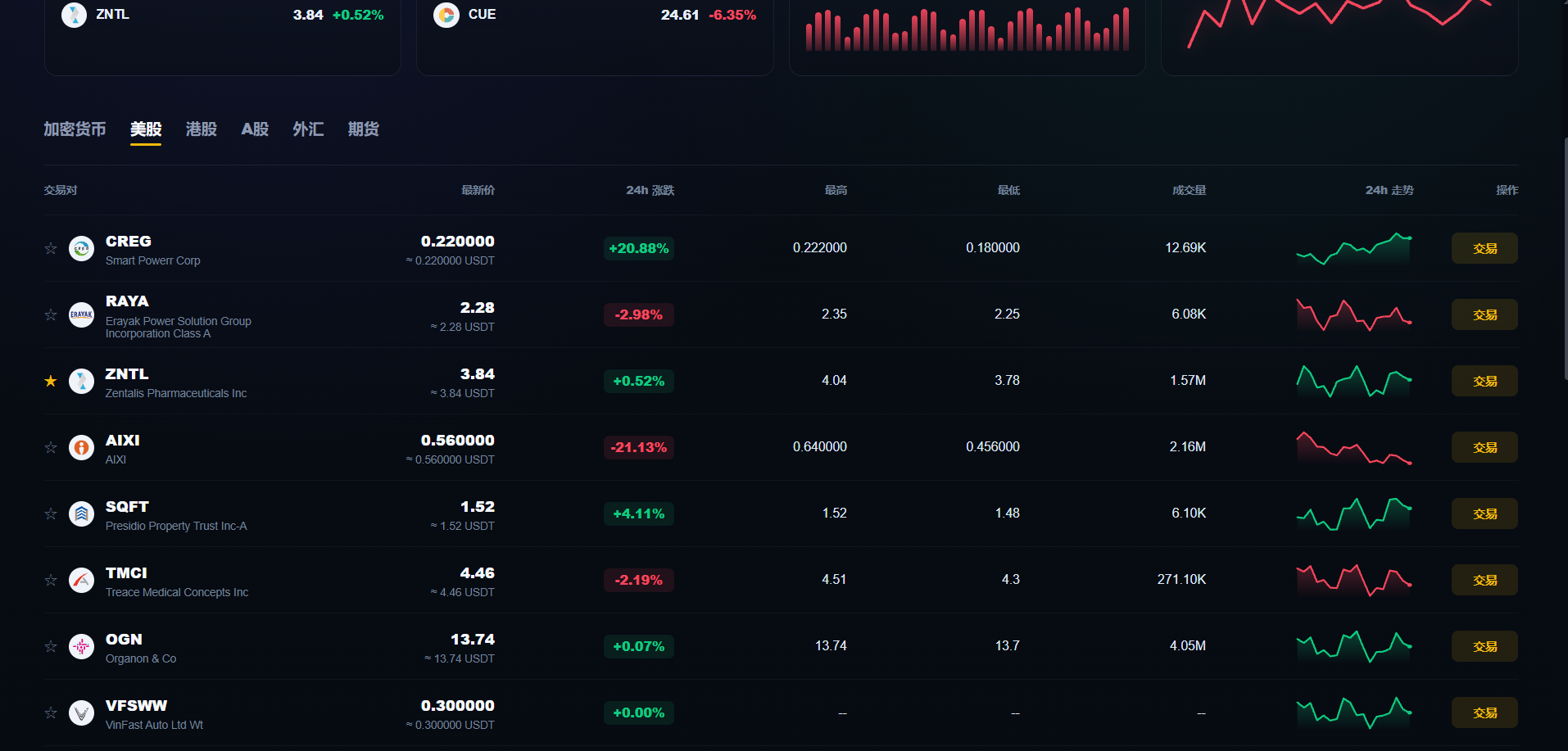The width and height of the screenshot is (1568, 751).
Task: Click the 交易对 column header
Action: click(x=61, y=190)
